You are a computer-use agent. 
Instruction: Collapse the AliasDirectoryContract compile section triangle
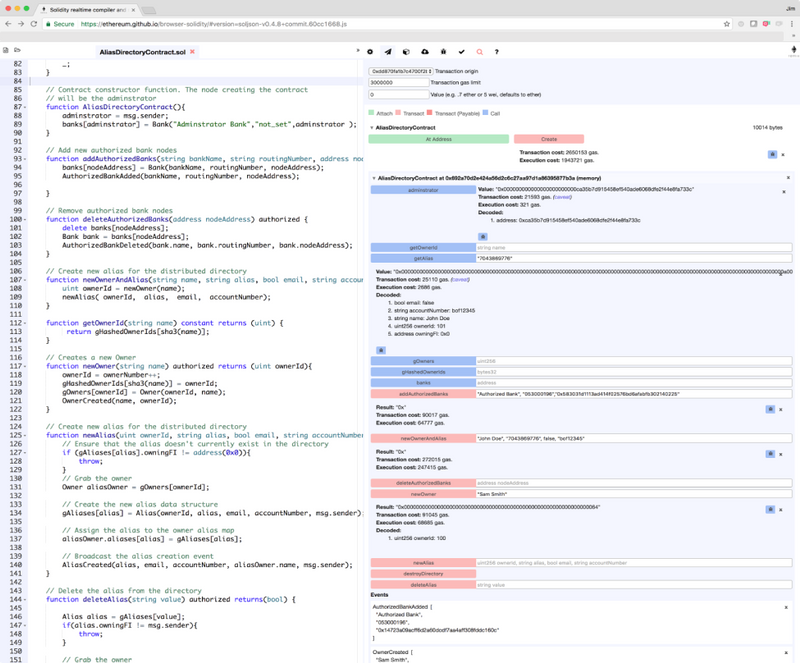click(372, 128)
